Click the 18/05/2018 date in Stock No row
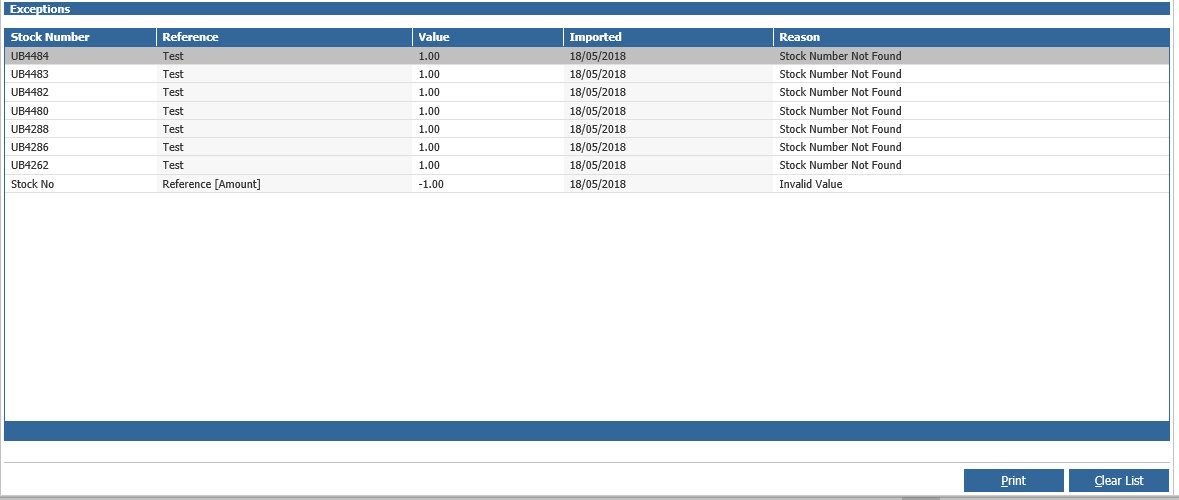Viewport: 1179px width, 500px height. pyautogui.click(x=598, y=183)
